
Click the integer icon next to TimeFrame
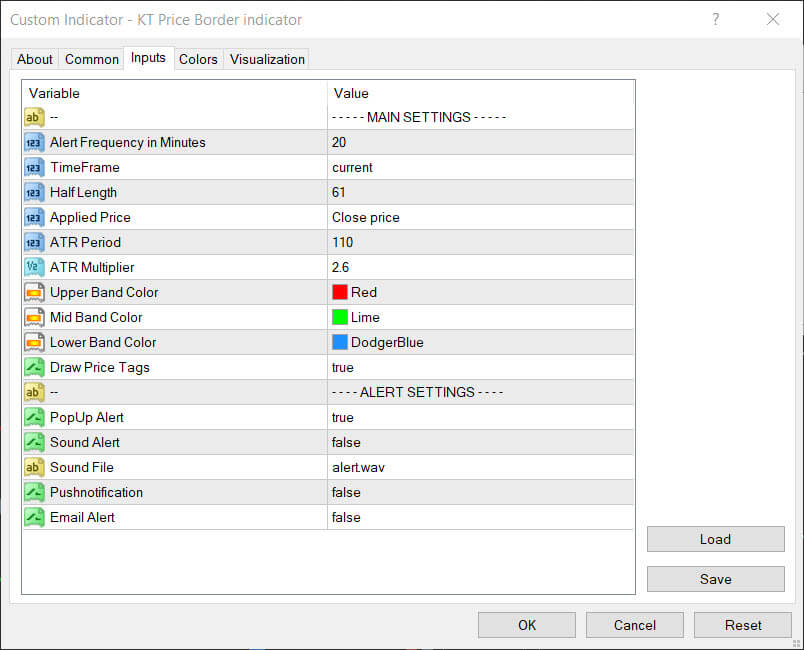(x=34, y=168)
